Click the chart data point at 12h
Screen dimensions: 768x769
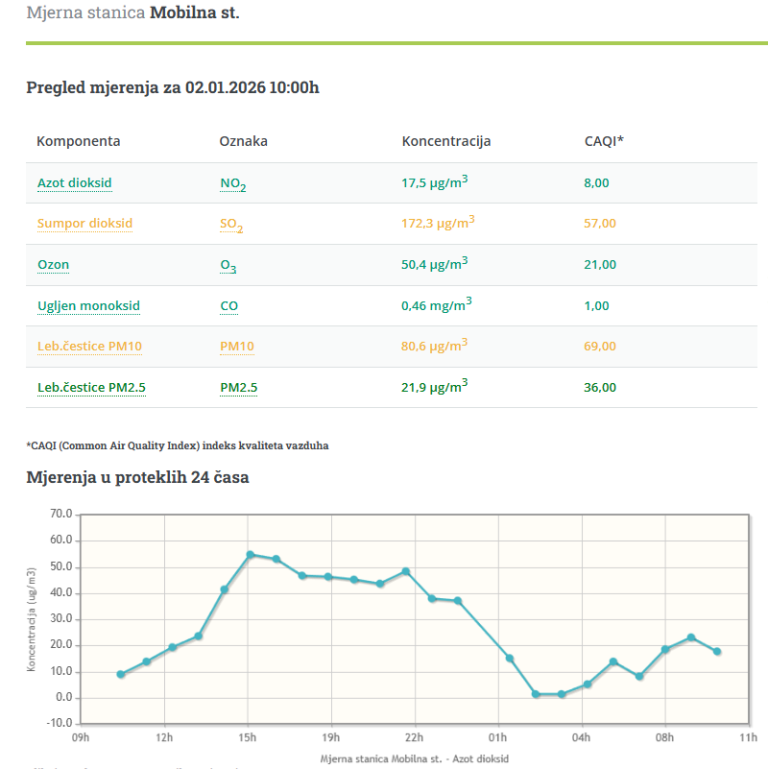click(172, 647)
